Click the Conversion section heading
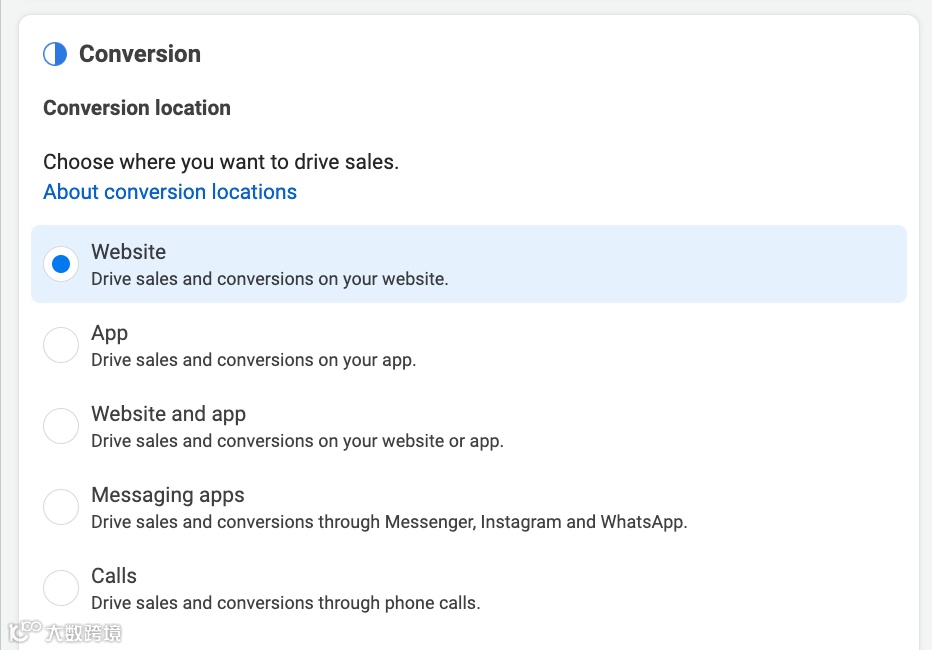The width and height of the screenshot is (932, 650). click(140, 54)
